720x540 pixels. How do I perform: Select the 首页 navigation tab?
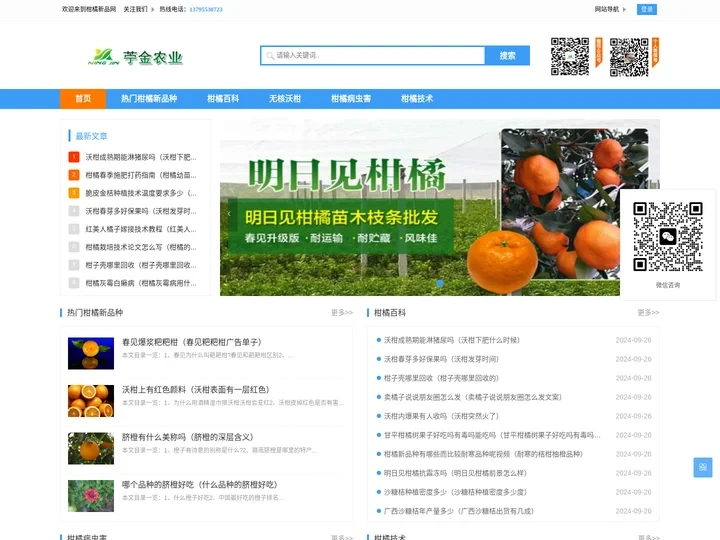point(83,99)
